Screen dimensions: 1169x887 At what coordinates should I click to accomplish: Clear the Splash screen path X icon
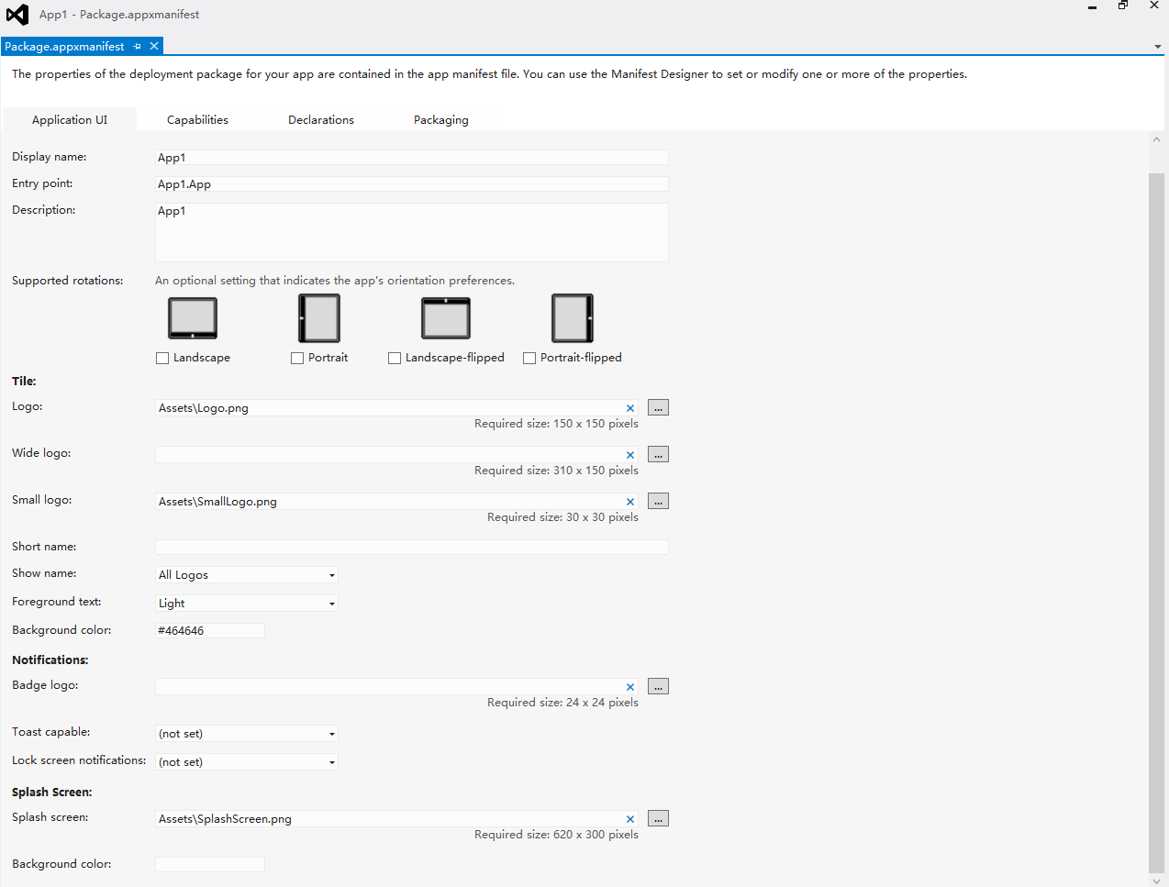(630, 818)
